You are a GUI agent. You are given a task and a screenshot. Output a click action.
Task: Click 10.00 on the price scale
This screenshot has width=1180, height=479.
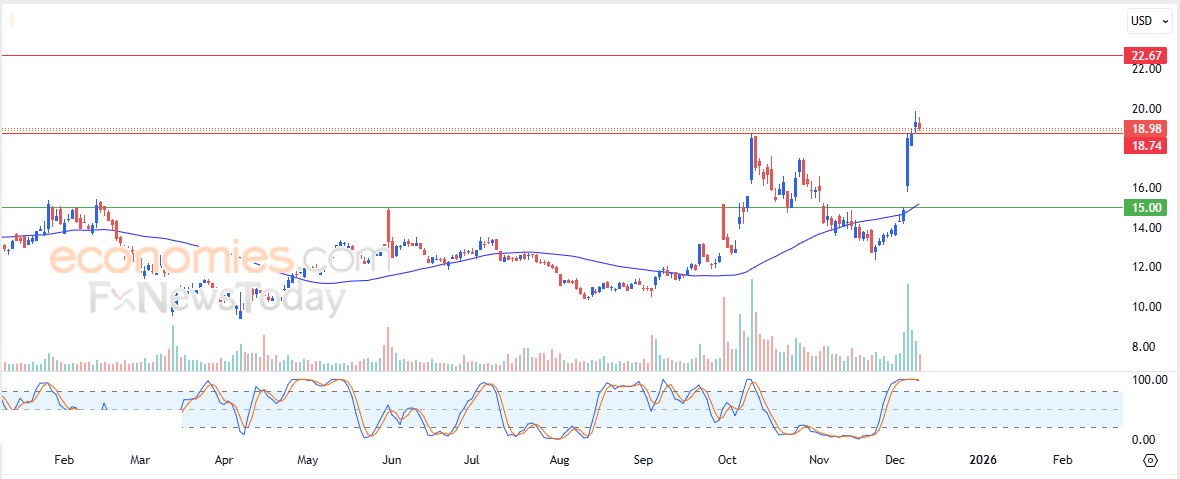(x=1147, y=307)
